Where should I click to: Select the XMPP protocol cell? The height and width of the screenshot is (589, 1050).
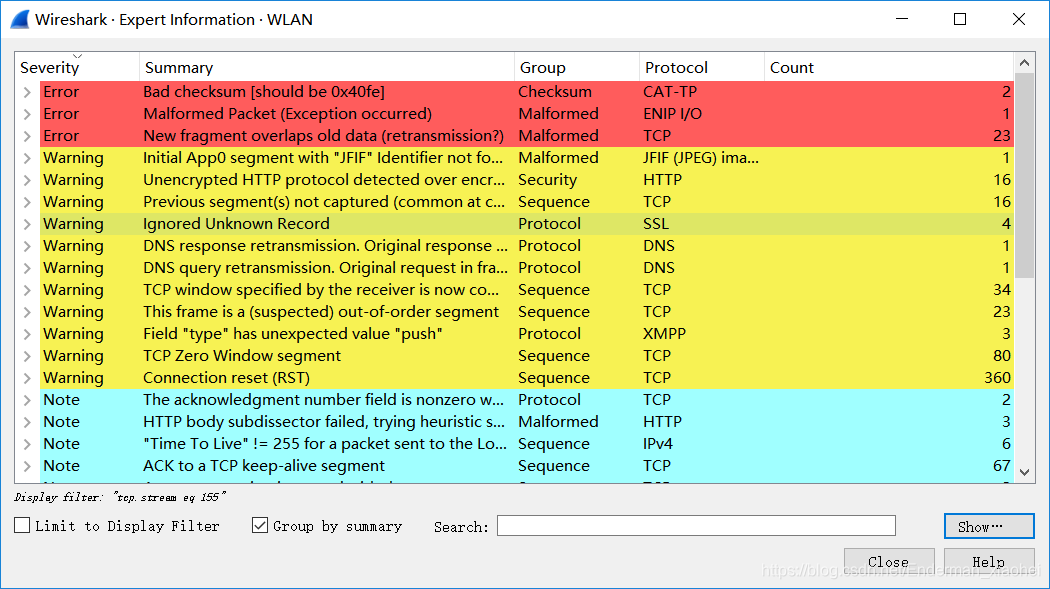tap(664, 334)
